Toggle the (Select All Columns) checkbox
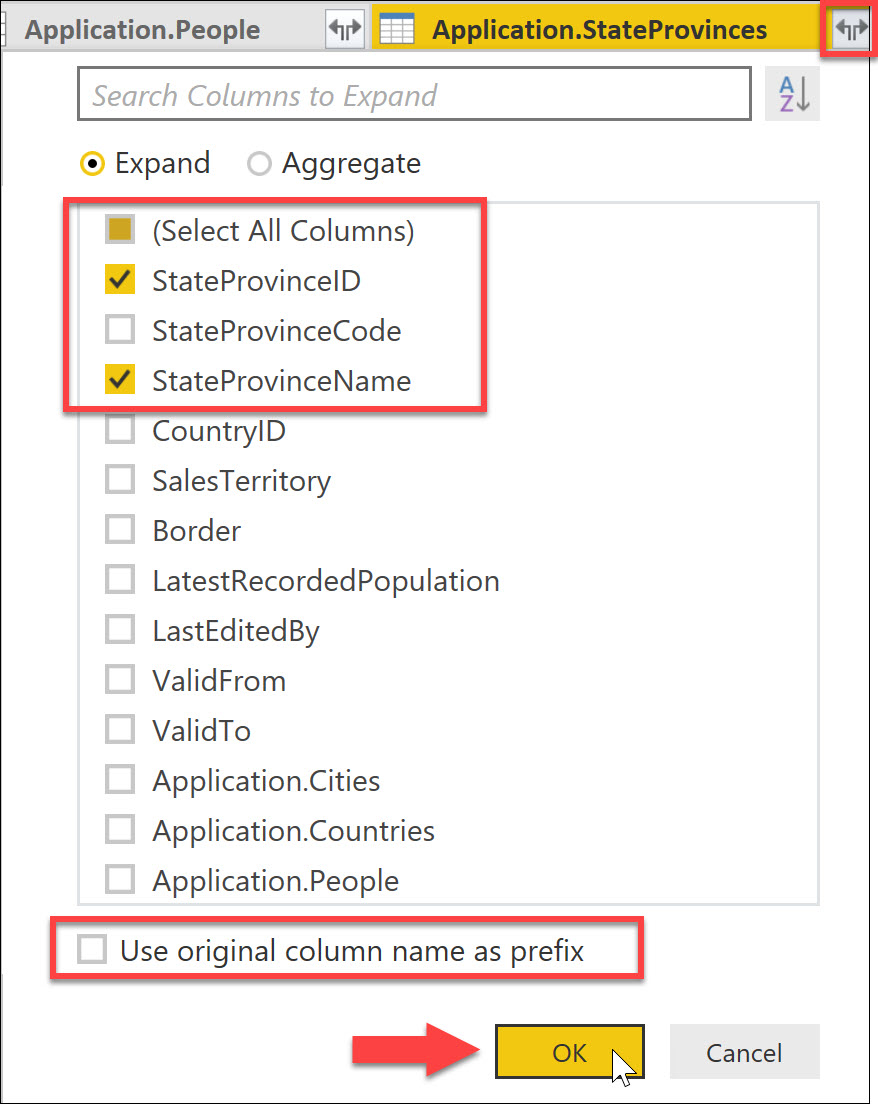Viewport: 878px width, 1104px height. pyautogui.click(x=120, y=230)
